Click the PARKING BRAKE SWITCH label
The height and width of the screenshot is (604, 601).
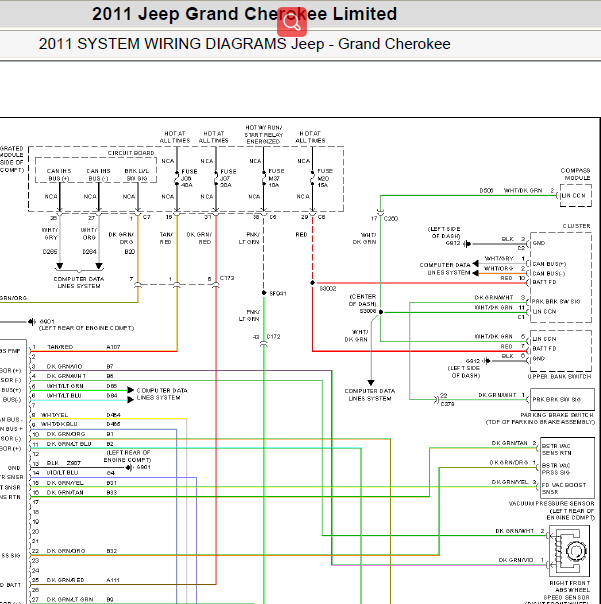click(x=557, y=415)
